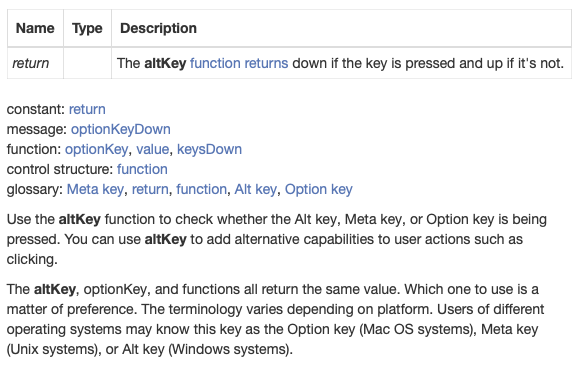This screenshot has width=573, height=369.
Task: Click bold altKey in the table description
Action: (165, 63)
